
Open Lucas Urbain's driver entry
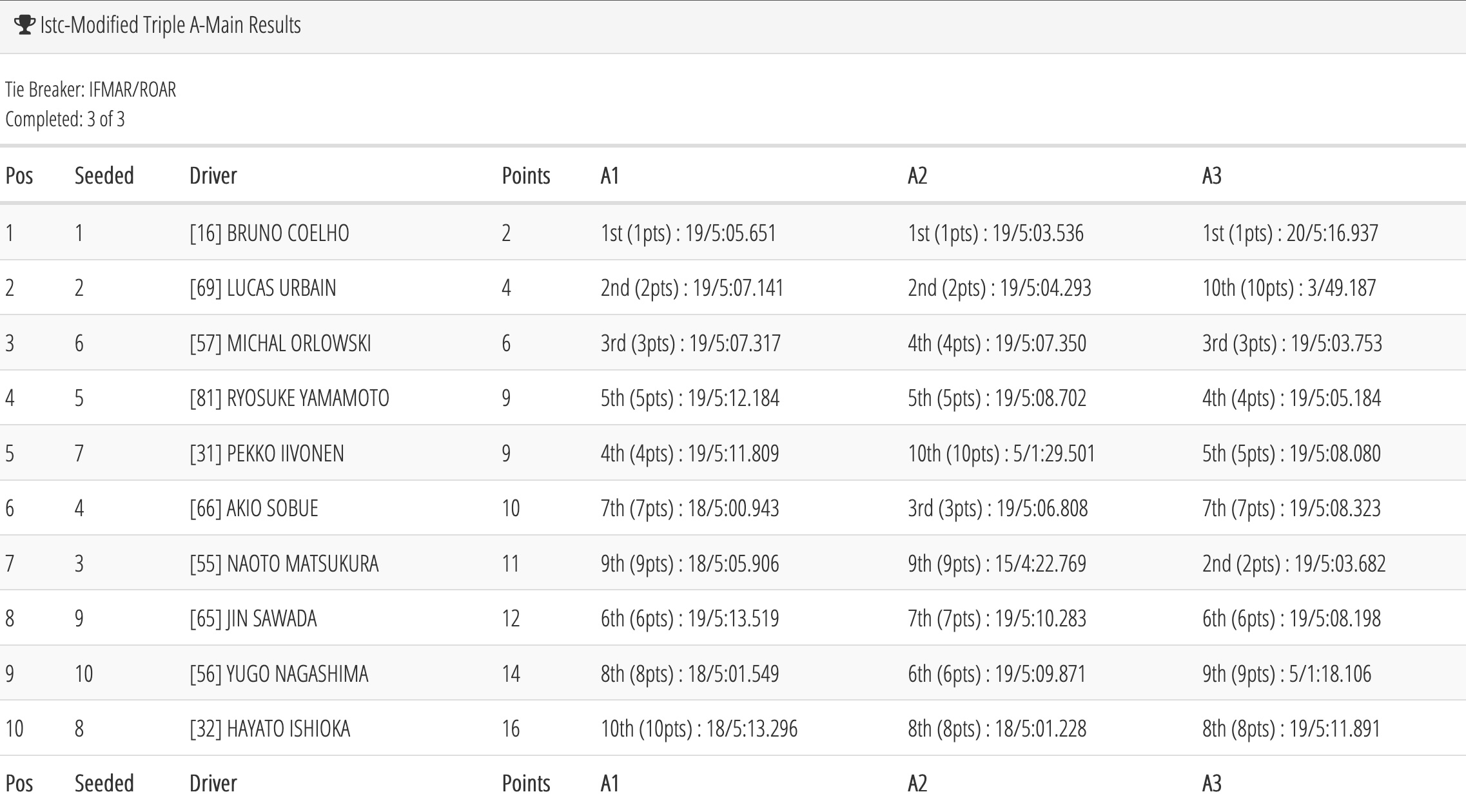pos(263,287)
